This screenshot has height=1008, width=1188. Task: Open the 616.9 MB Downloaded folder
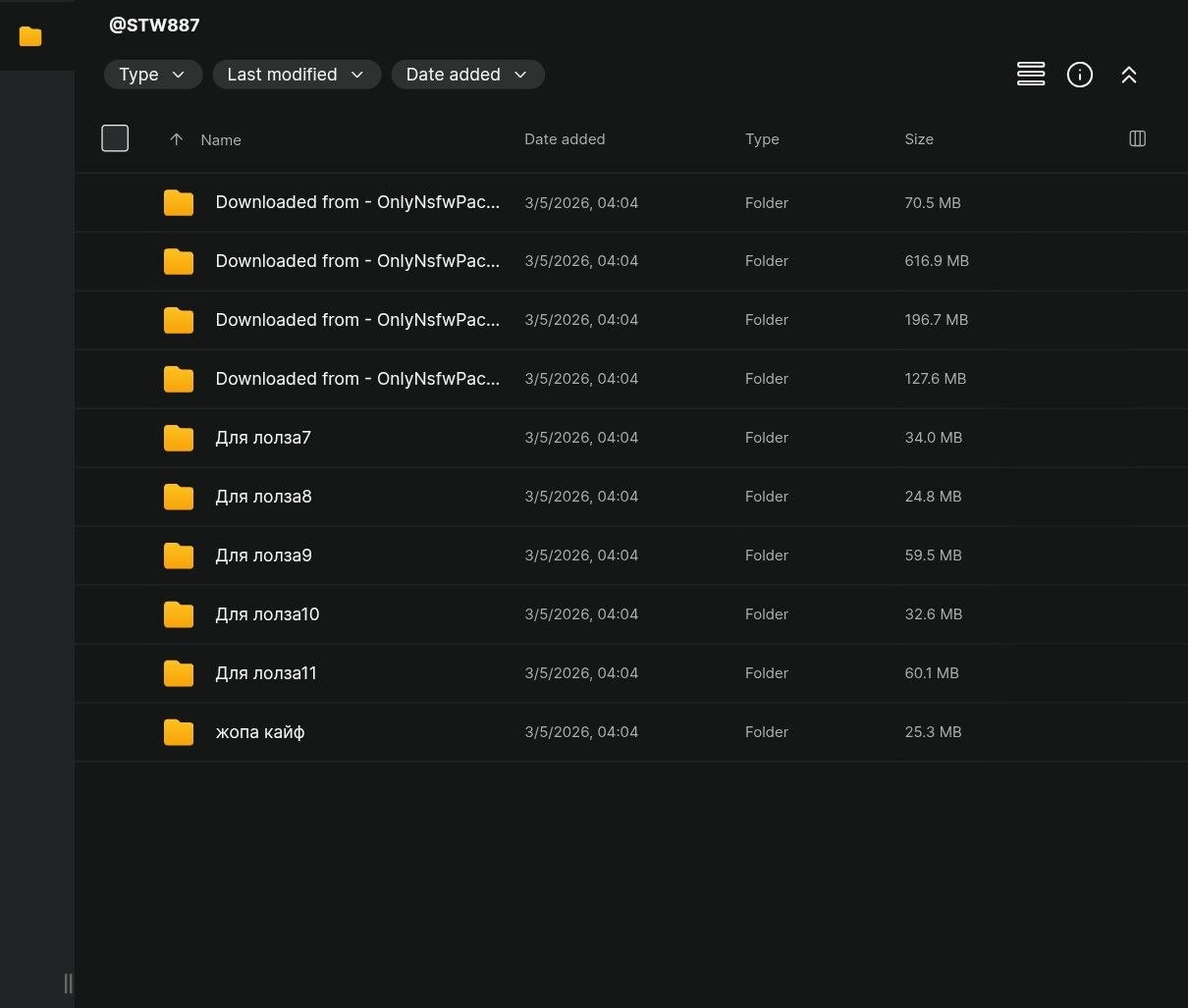point(356,261)
